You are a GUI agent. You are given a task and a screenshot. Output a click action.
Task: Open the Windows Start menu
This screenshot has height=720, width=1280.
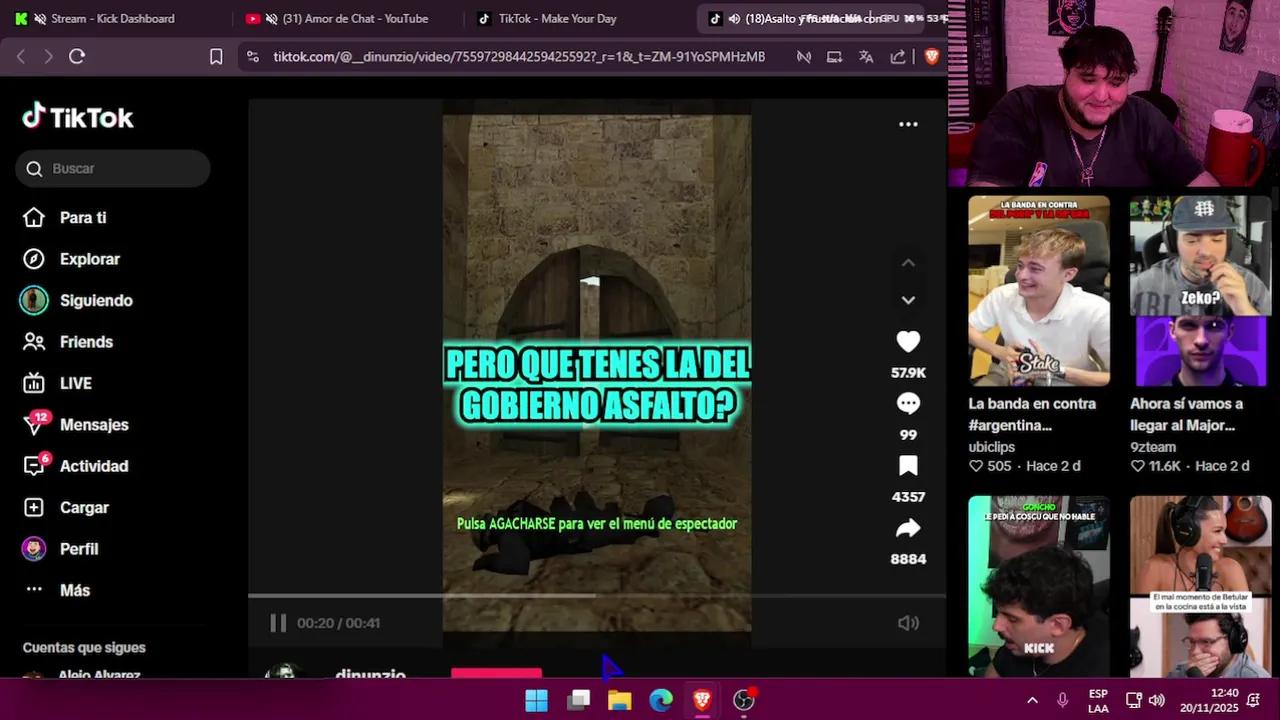(536, 700)
